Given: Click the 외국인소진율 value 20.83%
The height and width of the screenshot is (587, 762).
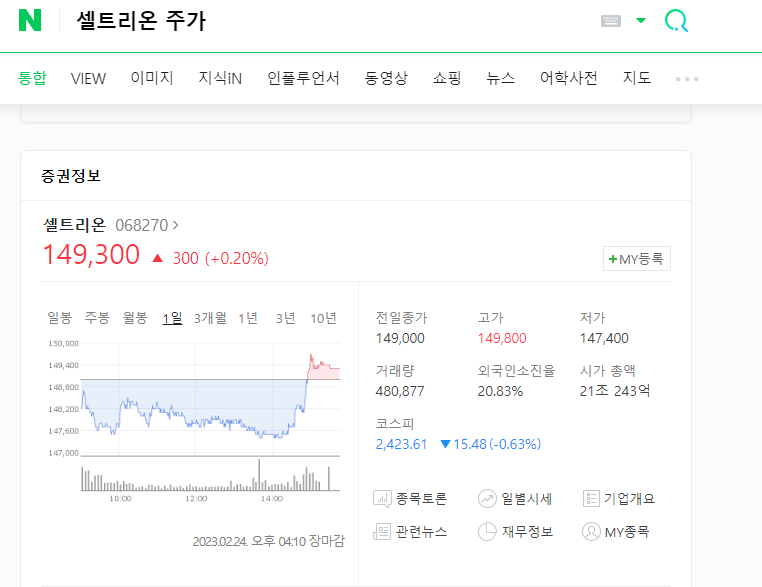Looking at the screenshot, I should [x=501, y=391].
